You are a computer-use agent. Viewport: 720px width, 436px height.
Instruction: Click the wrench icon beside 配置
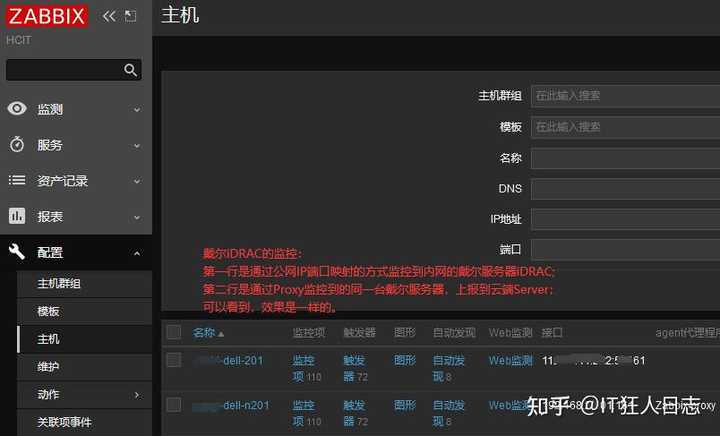tap(17, 252)
